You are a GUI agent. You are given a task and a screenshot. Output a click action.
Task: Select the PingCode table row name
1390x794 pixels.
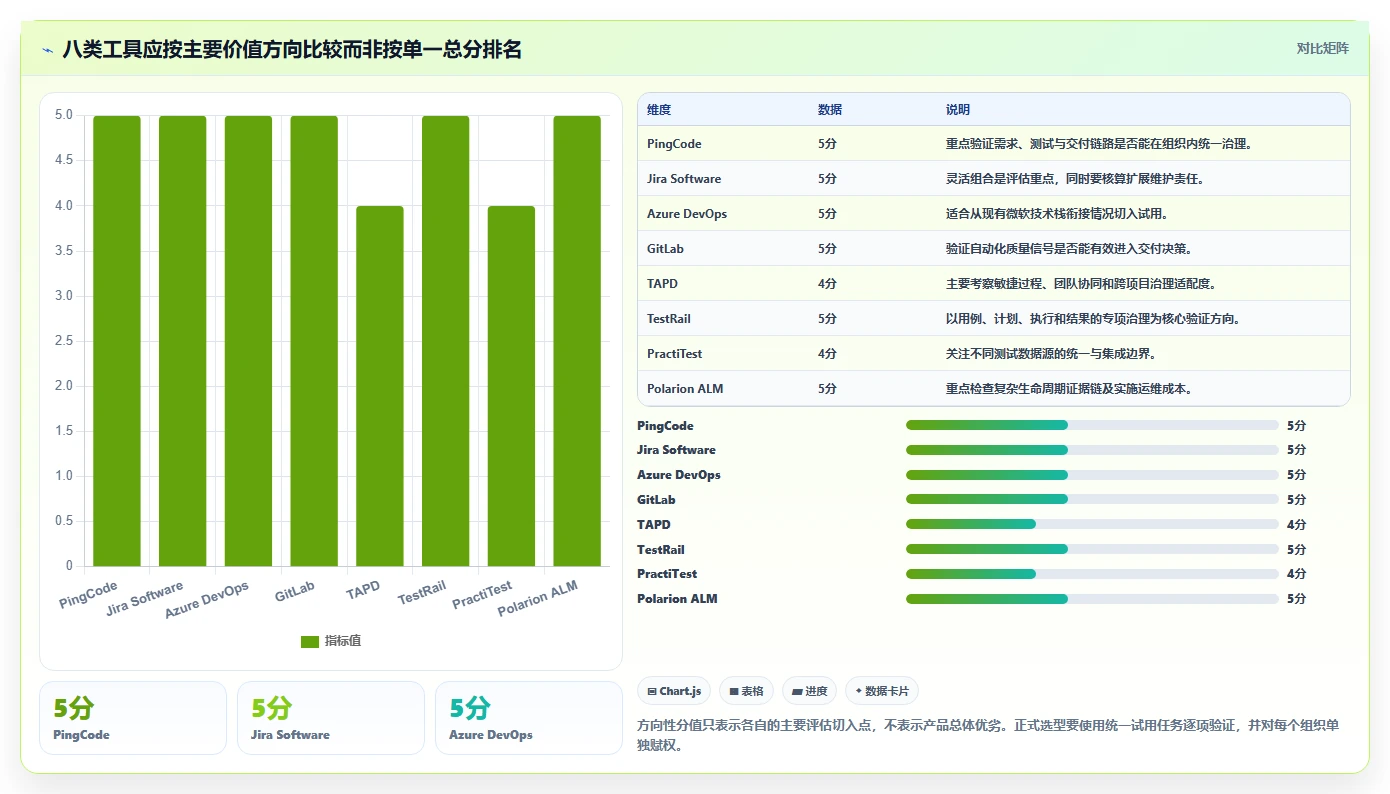pyautogui.click(x=674, y=144)
